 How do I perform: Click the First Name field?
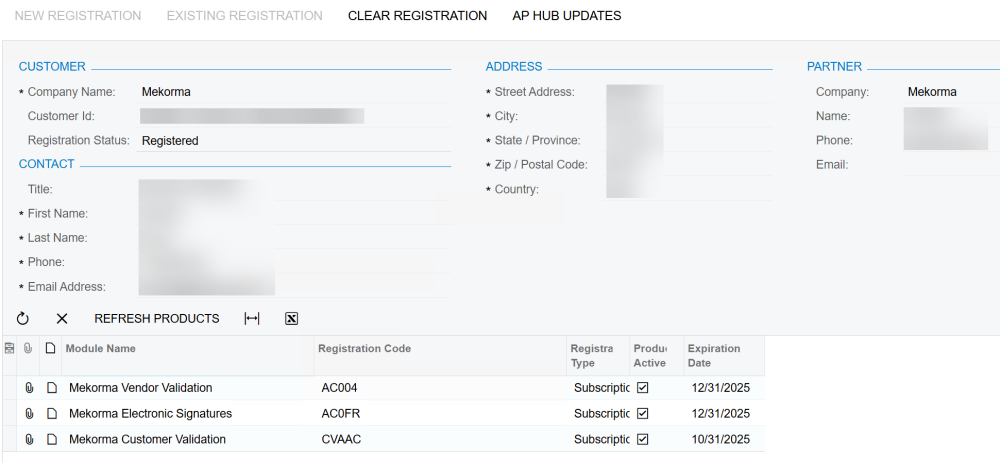click(x=294, y=214)
